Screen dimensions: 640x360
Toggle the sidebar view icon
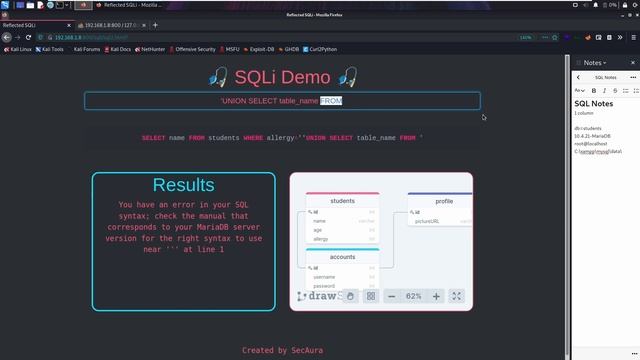point(598,38)
